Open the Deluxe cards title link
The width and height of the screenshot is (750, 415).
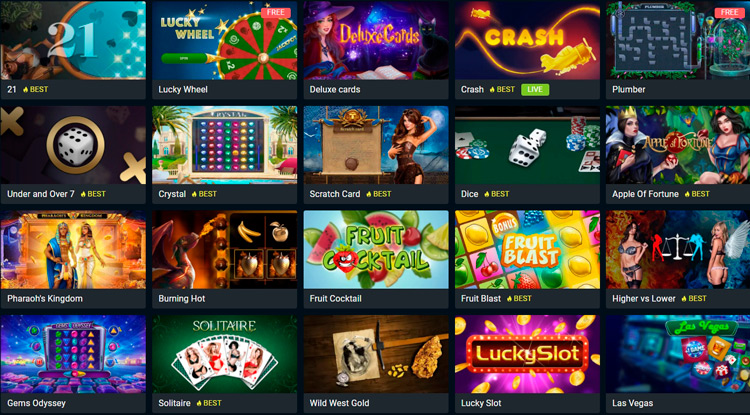point(335,89)
